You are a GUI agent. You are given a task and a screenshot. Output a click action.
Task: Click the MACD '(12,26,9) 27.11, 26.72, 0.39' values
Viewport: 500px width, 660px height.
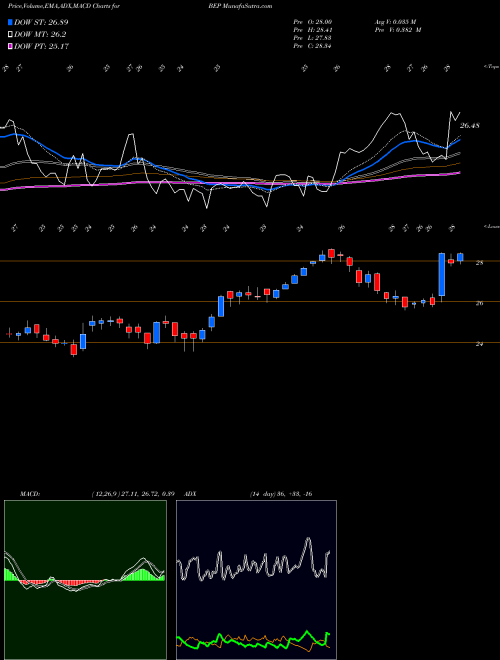[x=133, y=494]
